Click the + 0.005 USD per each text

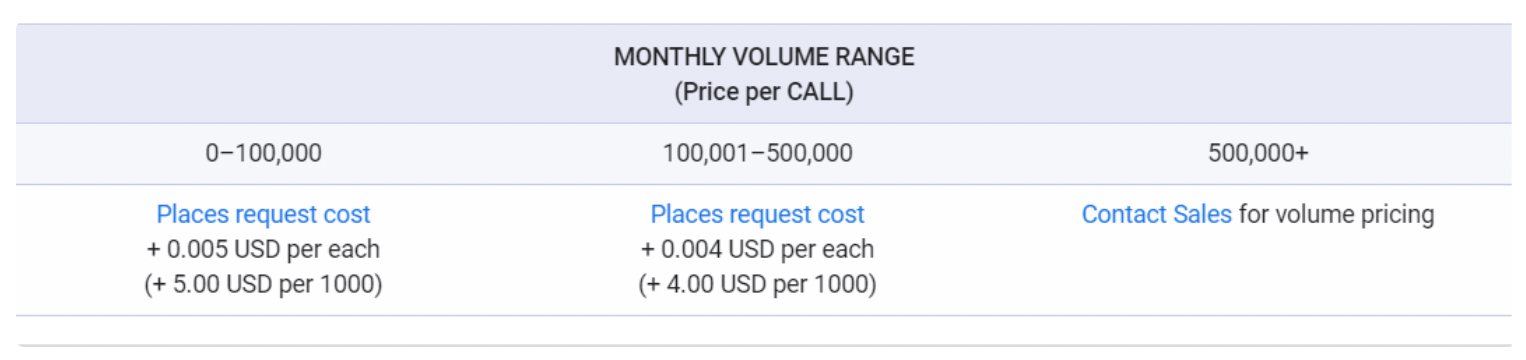[263, 249]
